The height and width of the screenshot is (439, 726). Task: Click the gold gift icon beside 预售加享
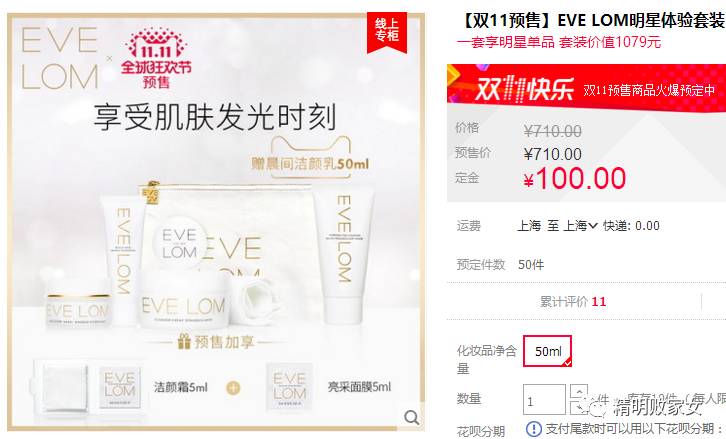184,341
